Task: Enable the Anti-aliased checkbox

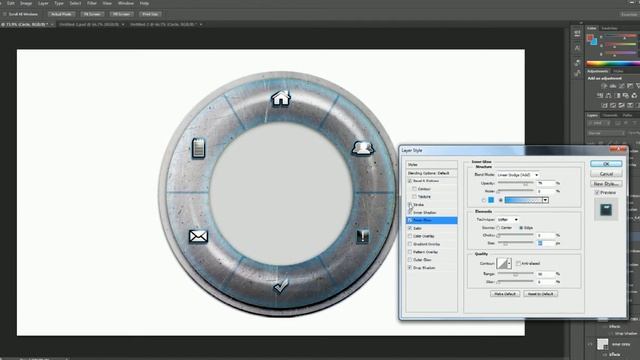Action: tap(518, 263)
